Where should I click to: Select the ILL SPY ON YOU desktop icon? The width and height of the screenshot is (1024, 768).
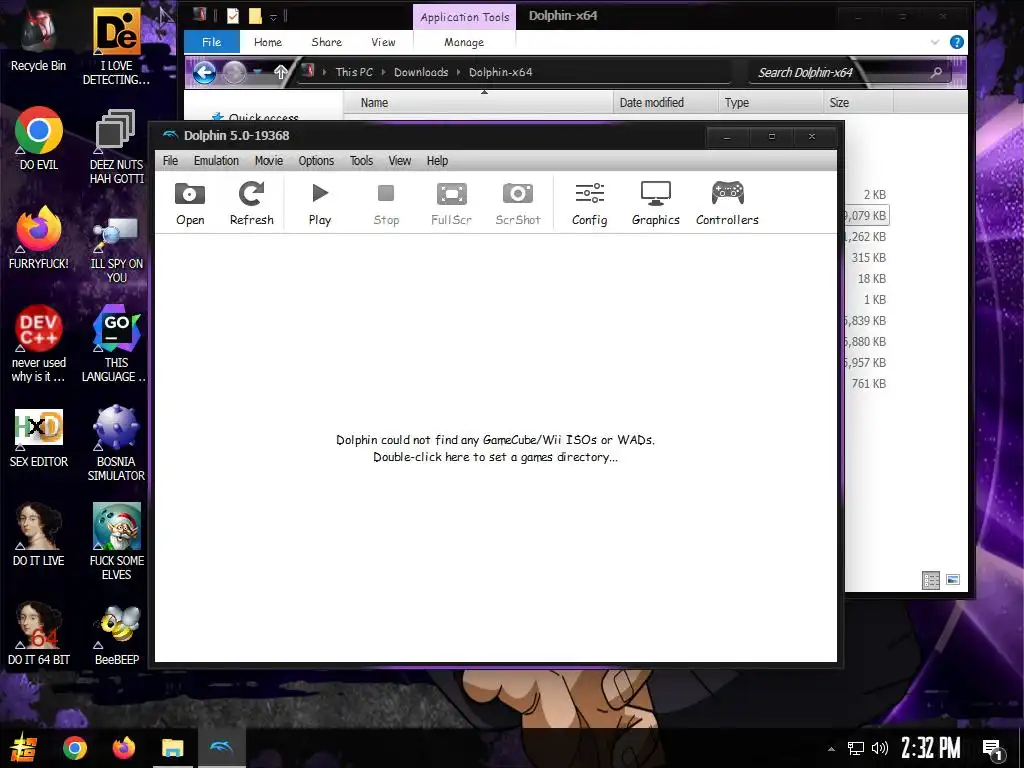tap(116, 246)
